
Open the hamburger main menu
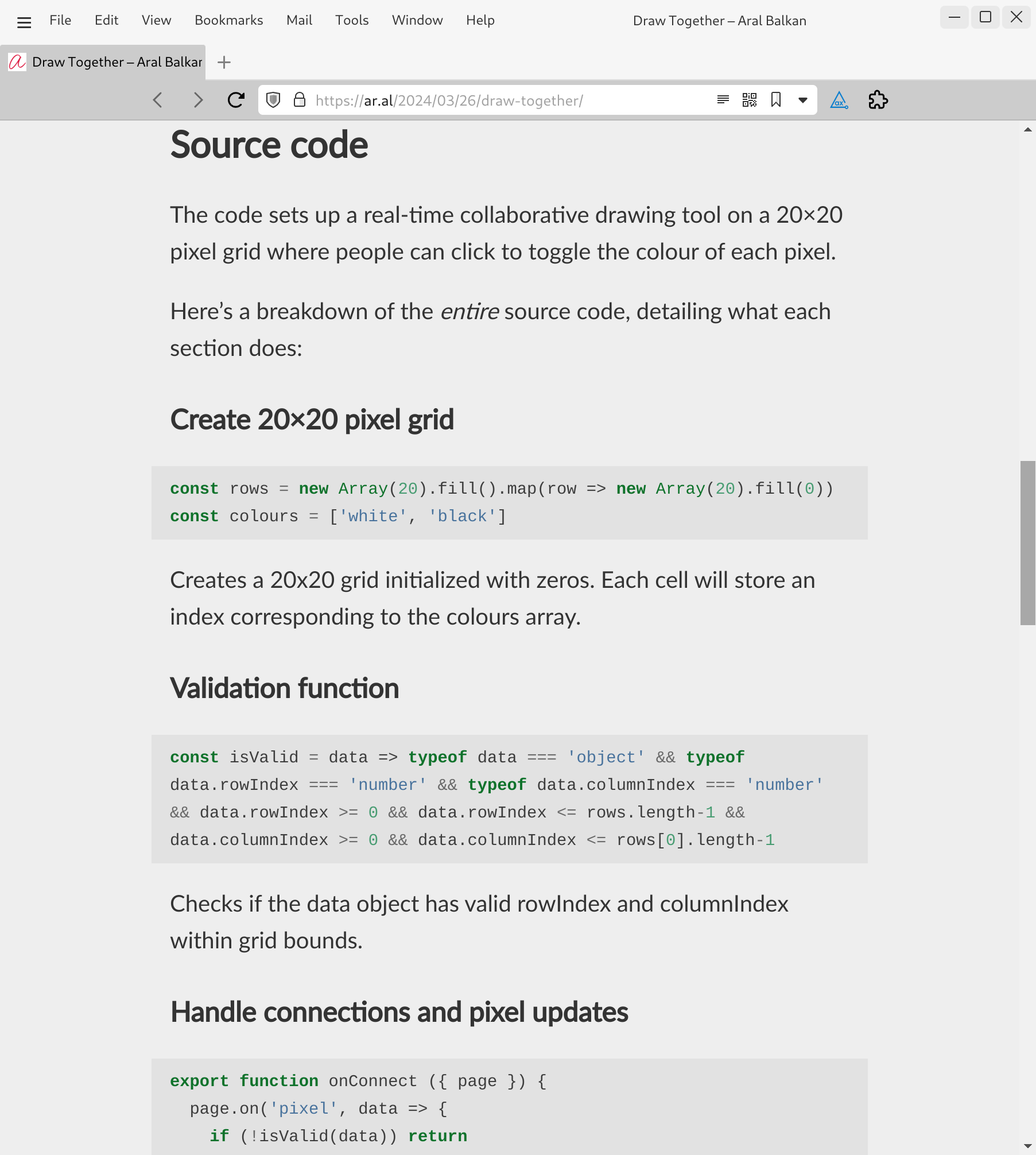[x=24, y=22]
